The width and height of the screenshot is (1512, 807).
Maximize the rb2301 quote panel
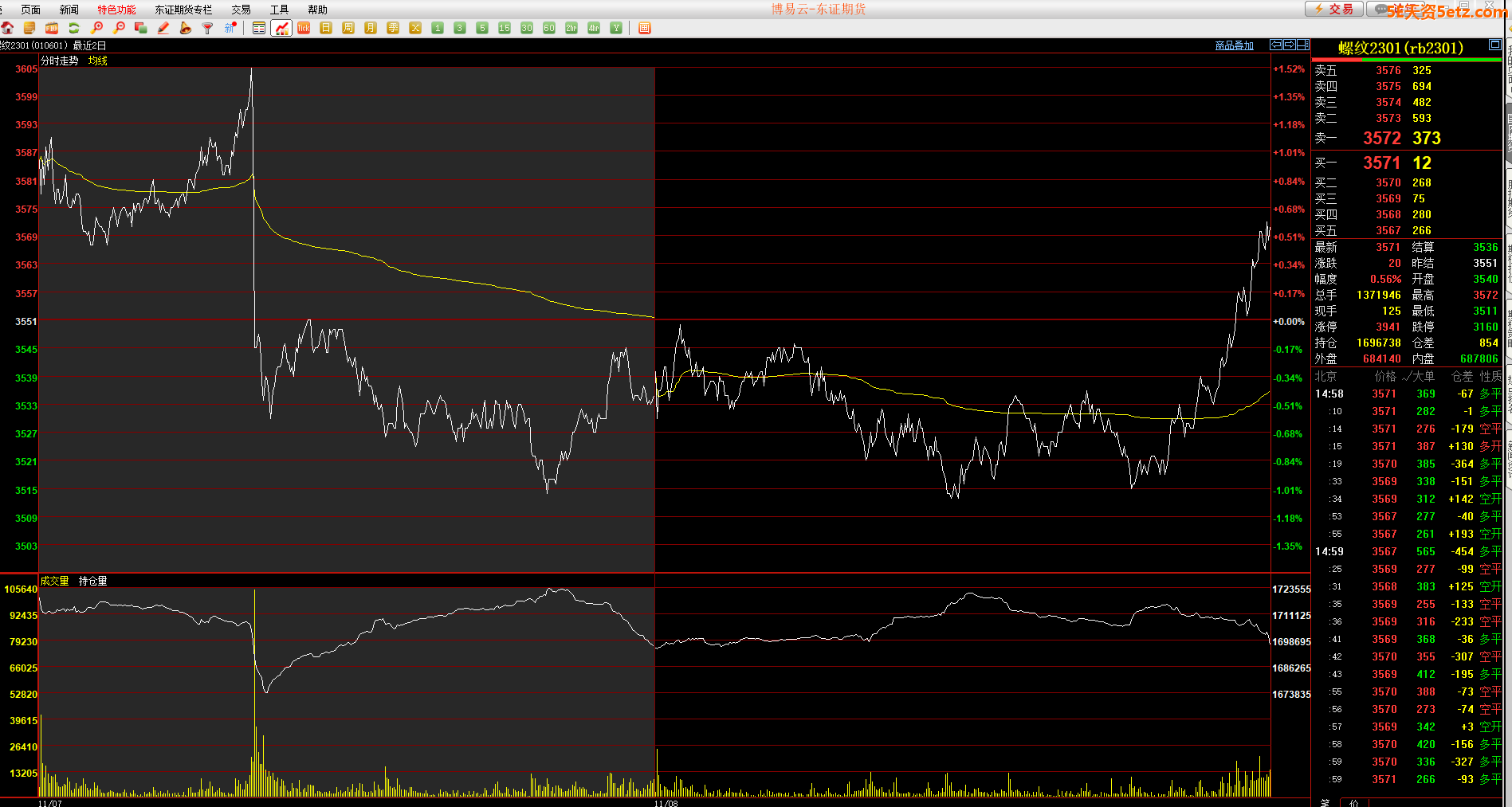1495,46
